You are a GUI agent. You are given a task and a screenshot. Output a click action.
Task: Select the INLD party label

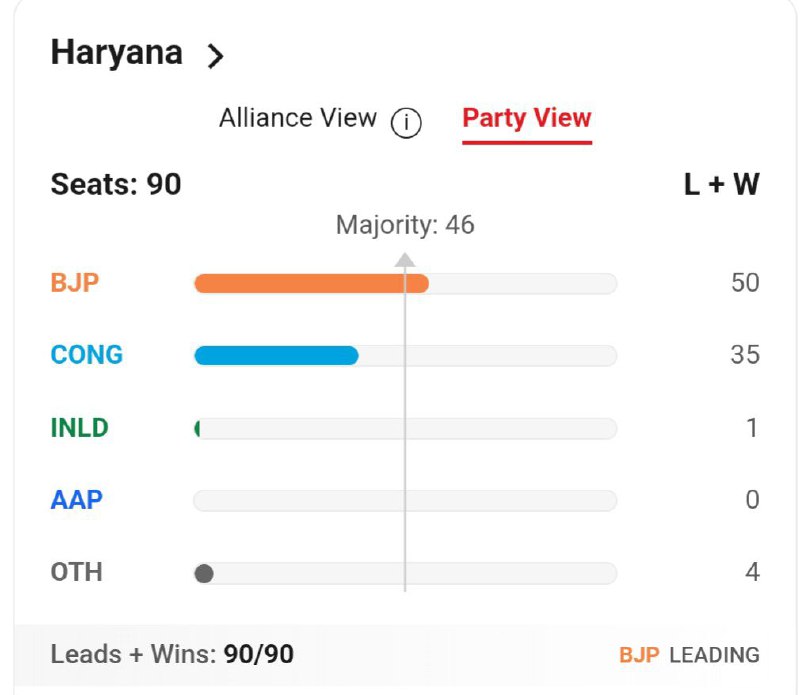coord(80,428)
